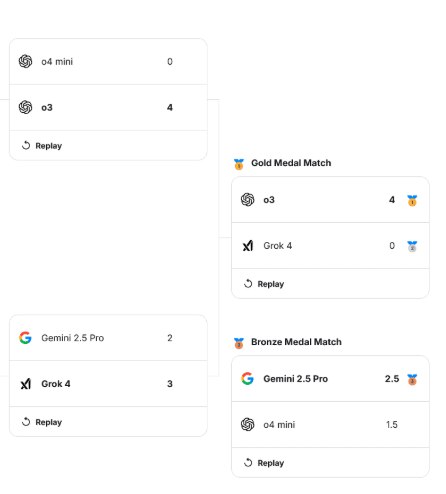
Task: Replay the Gold Medal Match
Action: point(264,284)
